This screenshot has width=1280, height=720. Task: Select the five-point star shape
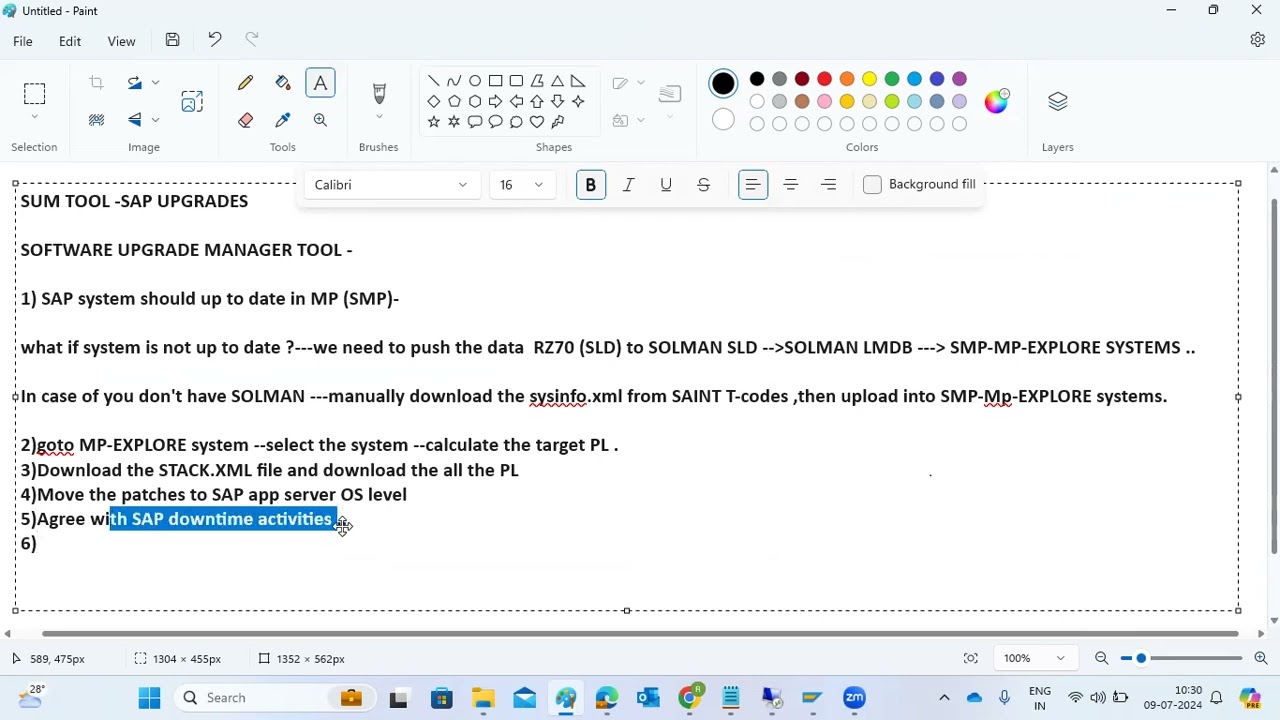tap(433, 122)
